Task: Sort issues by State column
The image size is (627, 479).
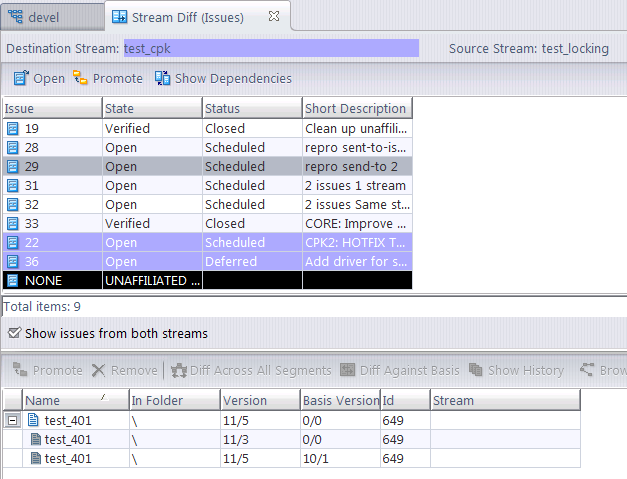Action: coord(152,108)
